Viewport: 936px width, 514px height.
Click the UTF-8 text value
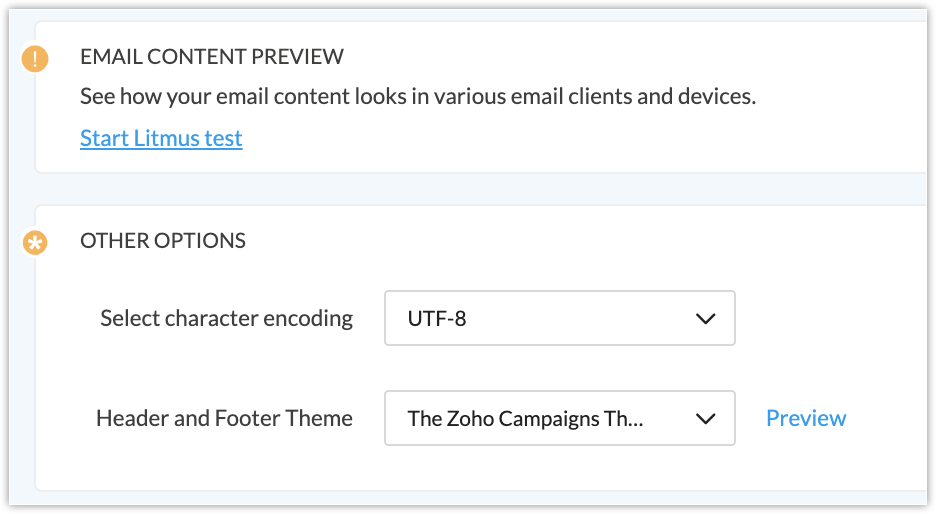pos(437,319)
